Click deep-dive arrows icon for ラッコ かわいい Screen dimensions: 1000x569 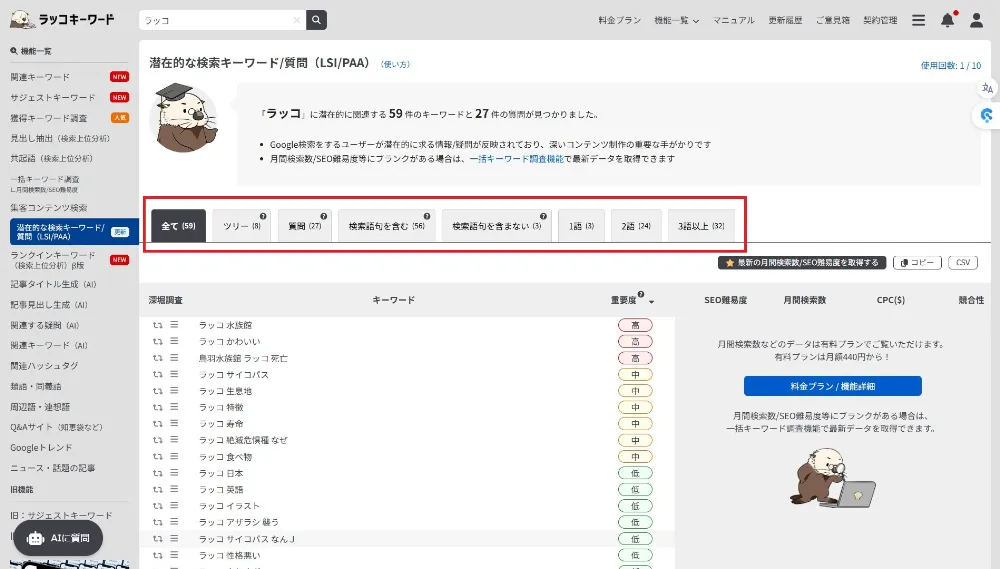(x=158, y=342)
